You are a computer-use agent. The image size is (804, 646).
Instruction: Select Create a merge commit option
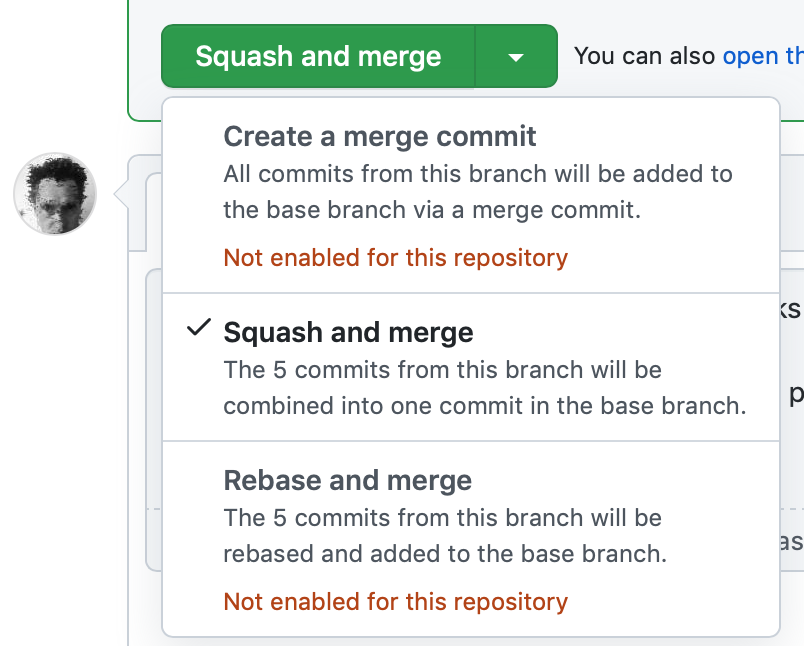[471, 195]
